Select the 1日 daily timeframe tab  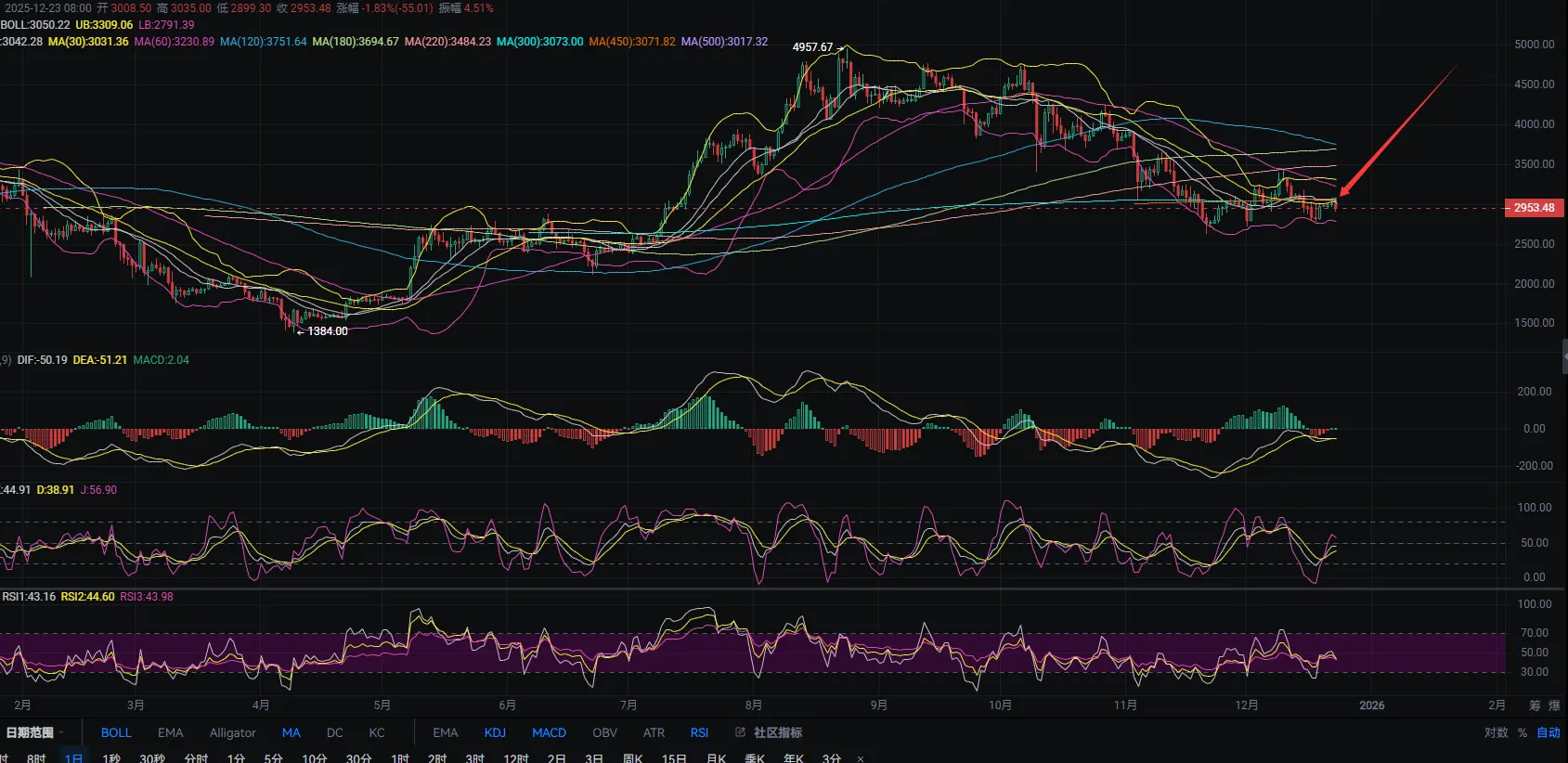pyautogui.click(x=73, y=757)
